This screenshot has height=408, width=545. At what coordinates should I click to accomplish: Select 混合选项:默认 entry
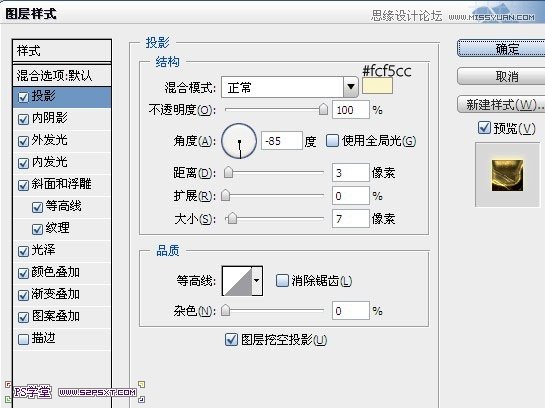[62, 75]
